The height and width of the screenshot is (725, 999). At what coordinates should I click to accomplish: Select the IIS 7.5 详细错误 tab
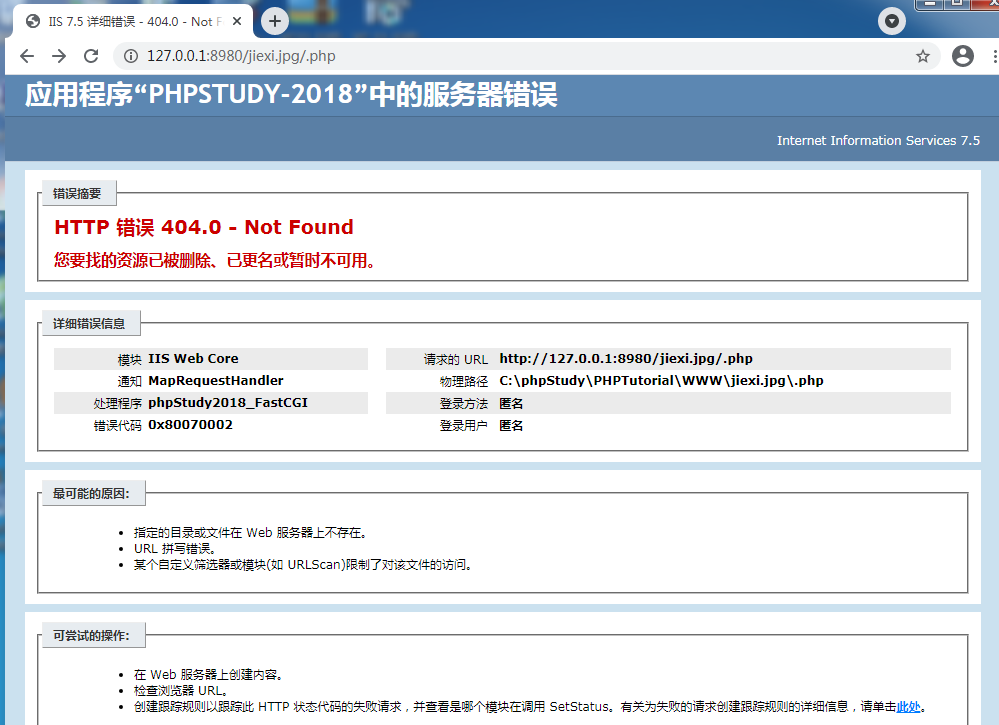133,22
